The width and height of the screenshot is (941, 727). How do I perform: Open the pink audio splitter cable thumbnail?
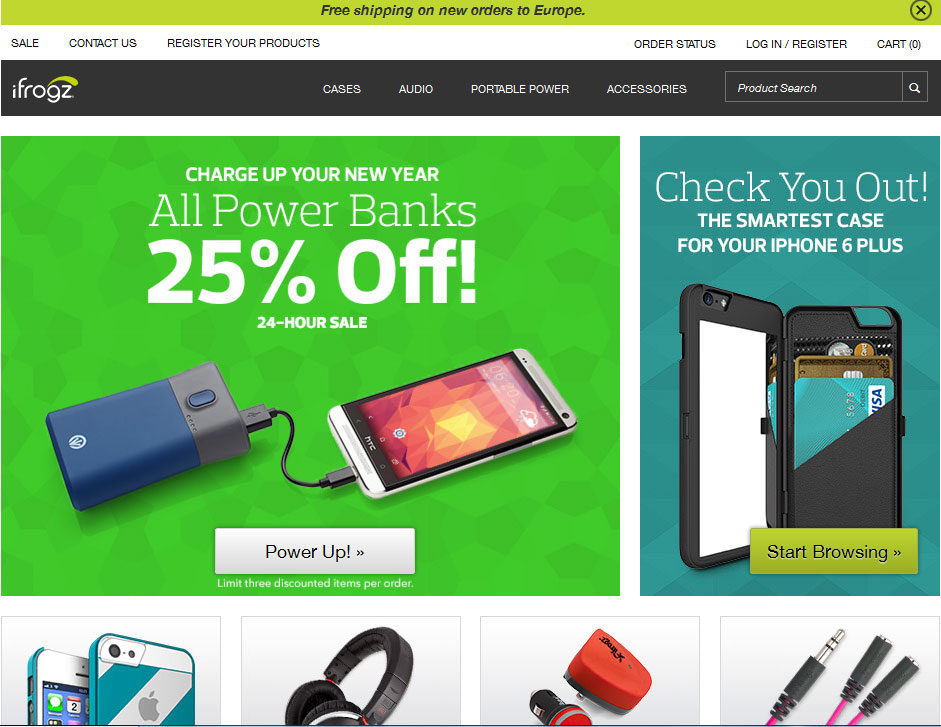point(830,671)
